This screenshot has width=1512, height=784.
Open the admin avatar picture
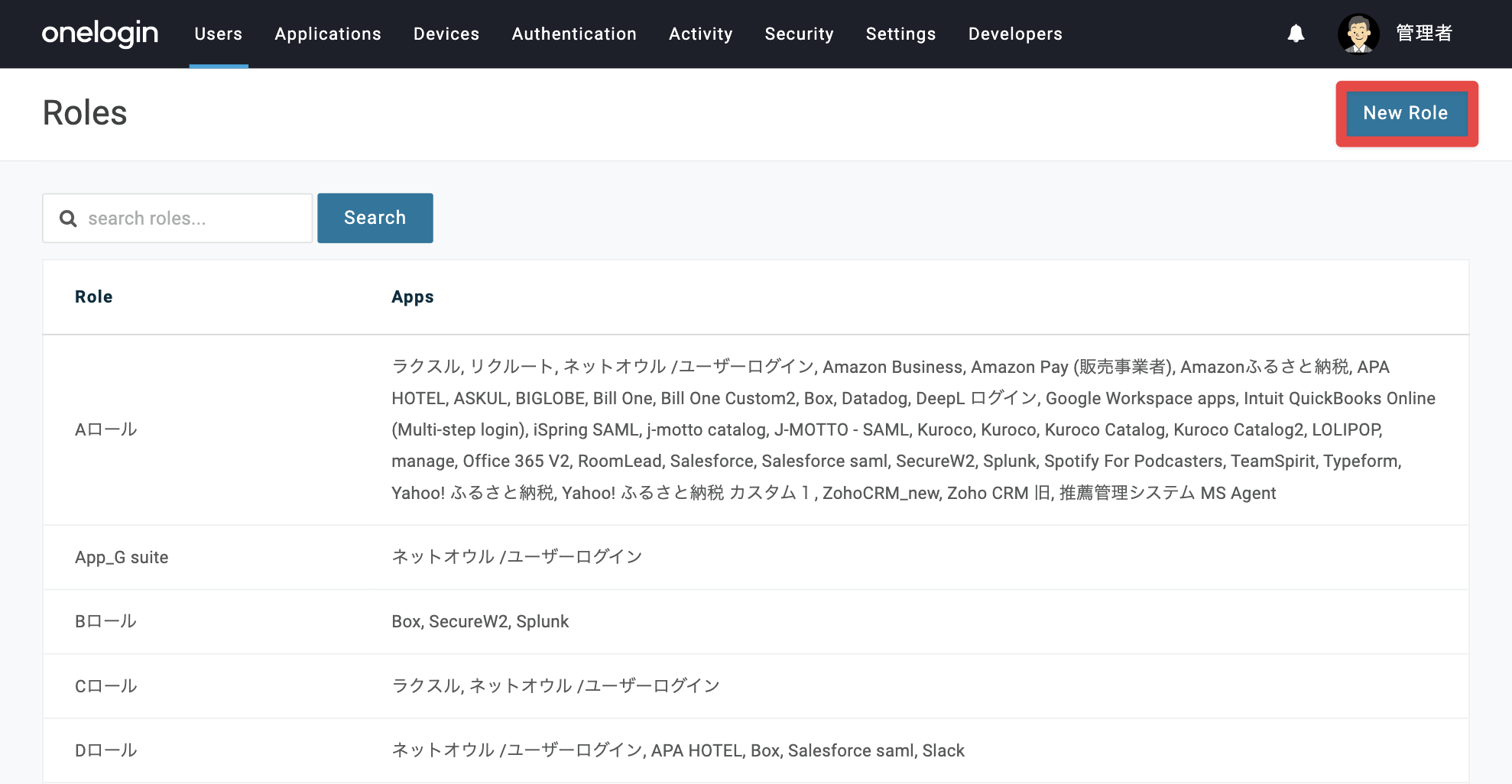[x=1358, y=34]
